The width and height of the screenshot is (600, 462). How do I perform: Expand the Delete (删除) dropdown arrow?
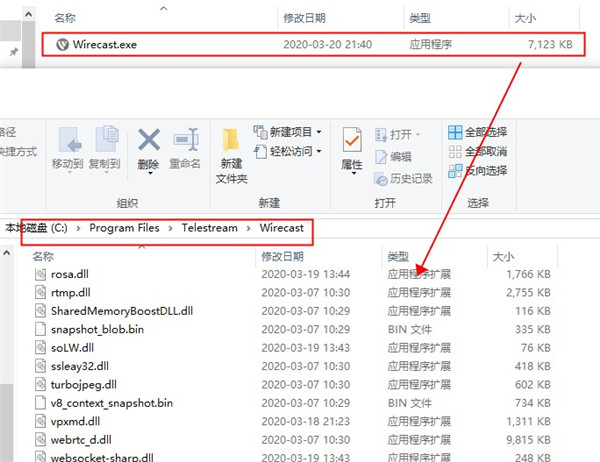pyautogui.click(x=150, y=173)
